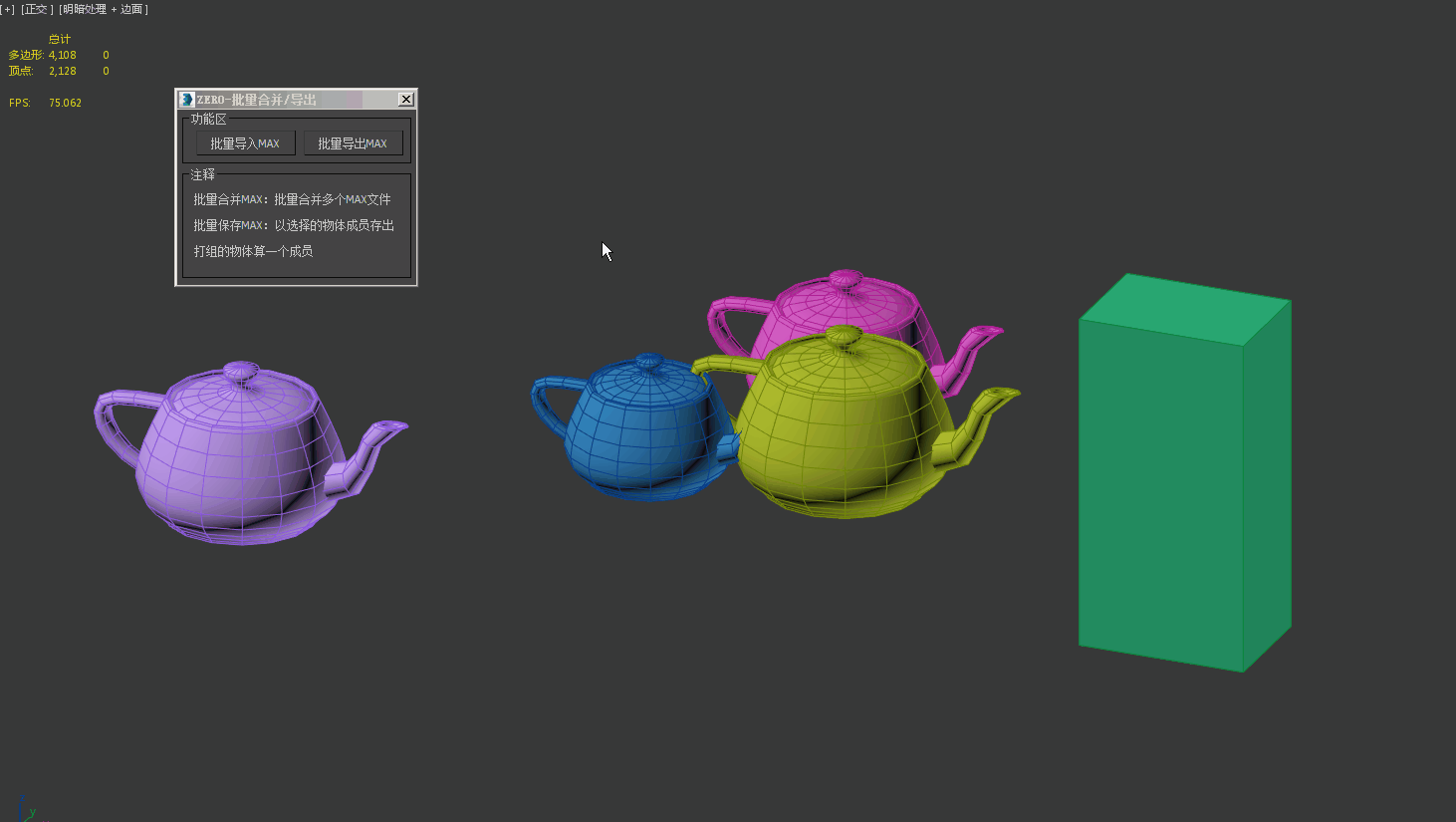Click the 批量导出MAX button
Screen dimensions: 1456x822
(x=353, y=143)
